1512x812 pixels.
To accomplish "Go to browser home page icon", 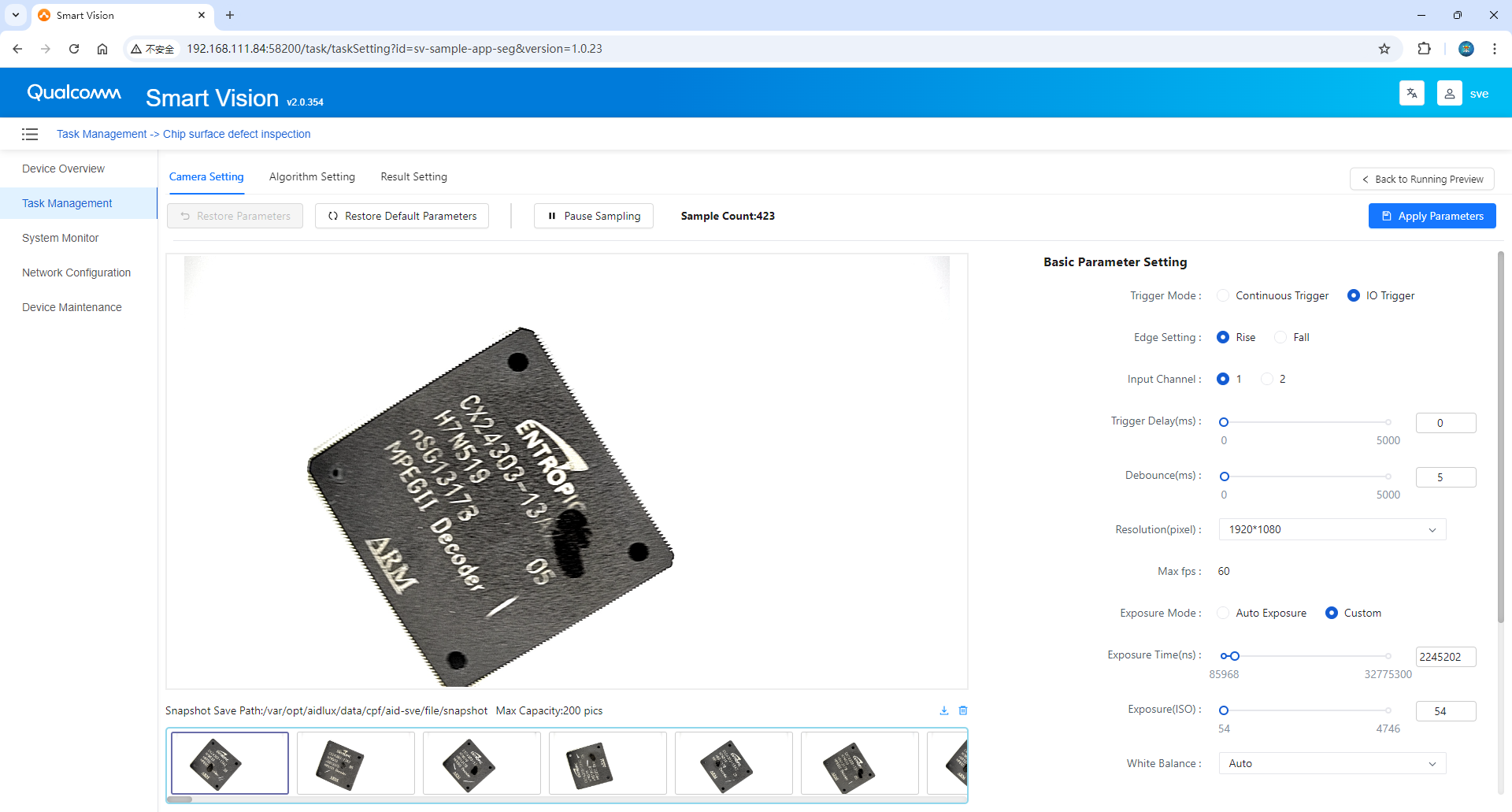I will tap(102, 49).
